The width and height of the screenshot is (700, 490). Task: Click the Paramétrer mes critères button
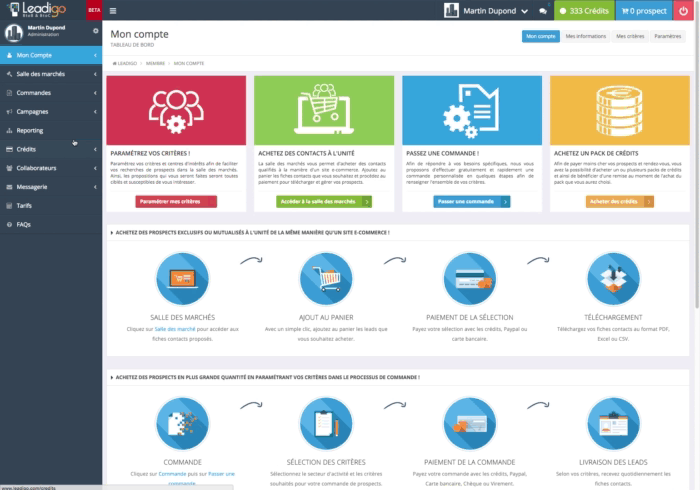pos(176,202)
